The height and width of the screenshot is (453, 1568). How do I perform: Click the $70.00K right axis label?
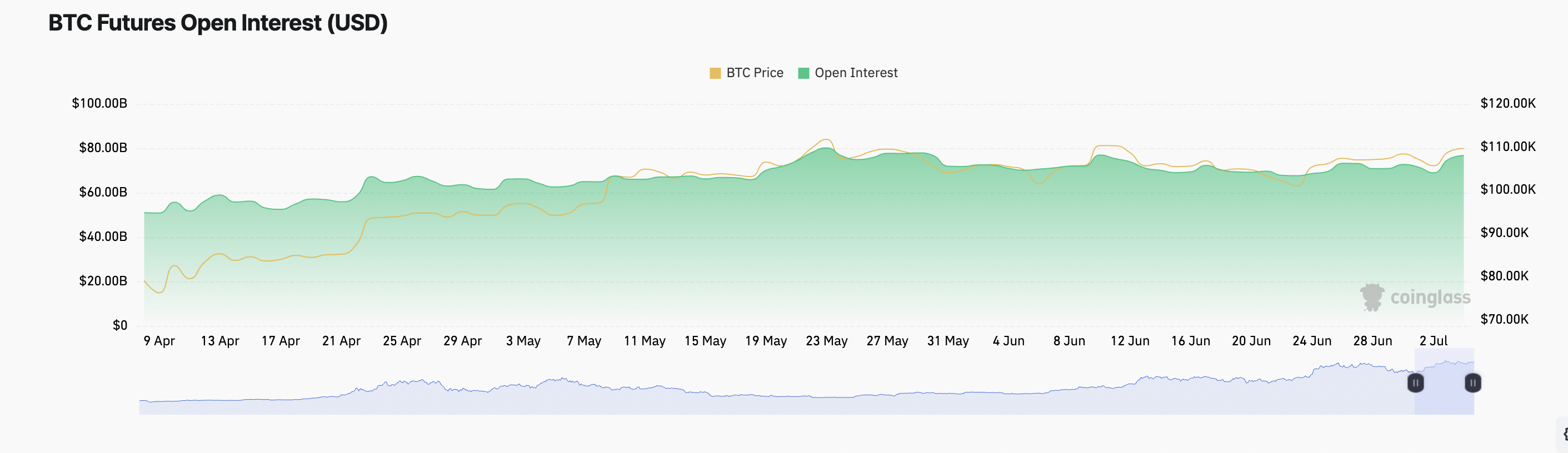point(1504,319)
